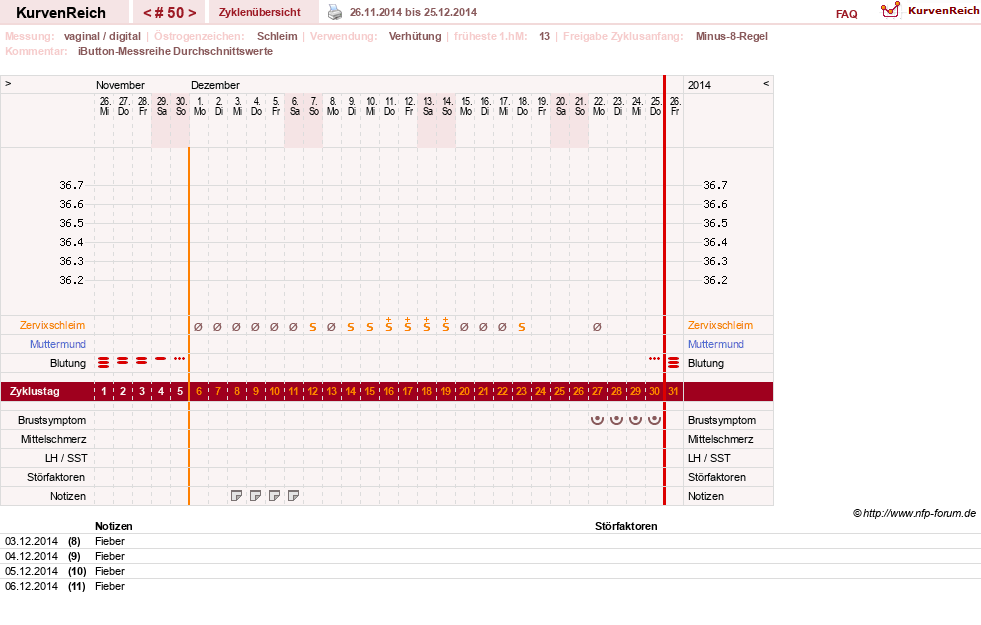
Task: Click the breast symptom icon on cycle day 27
Action: (597, 420)
